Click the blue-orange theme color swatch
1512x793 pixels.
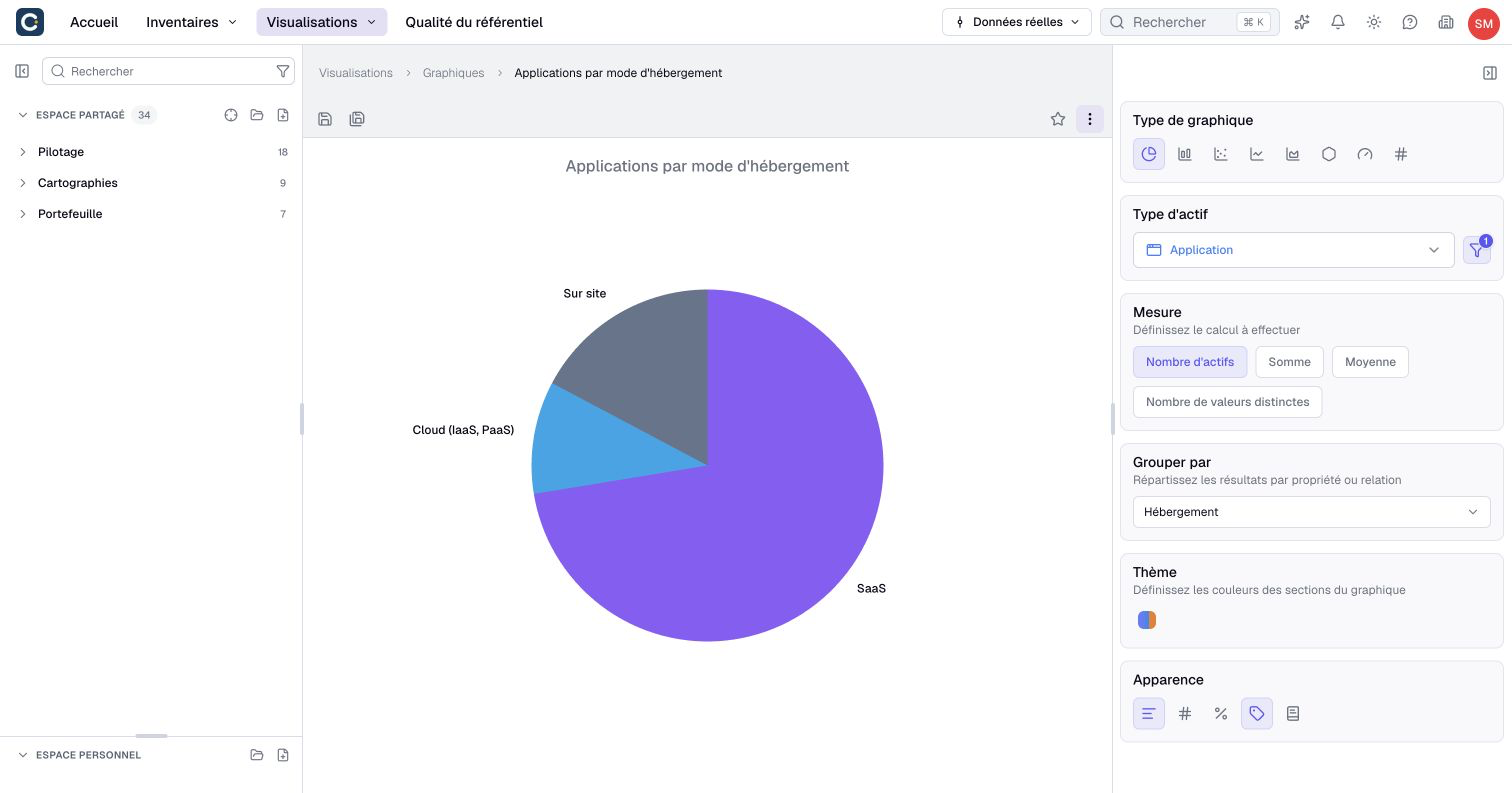pos(1147,620)
